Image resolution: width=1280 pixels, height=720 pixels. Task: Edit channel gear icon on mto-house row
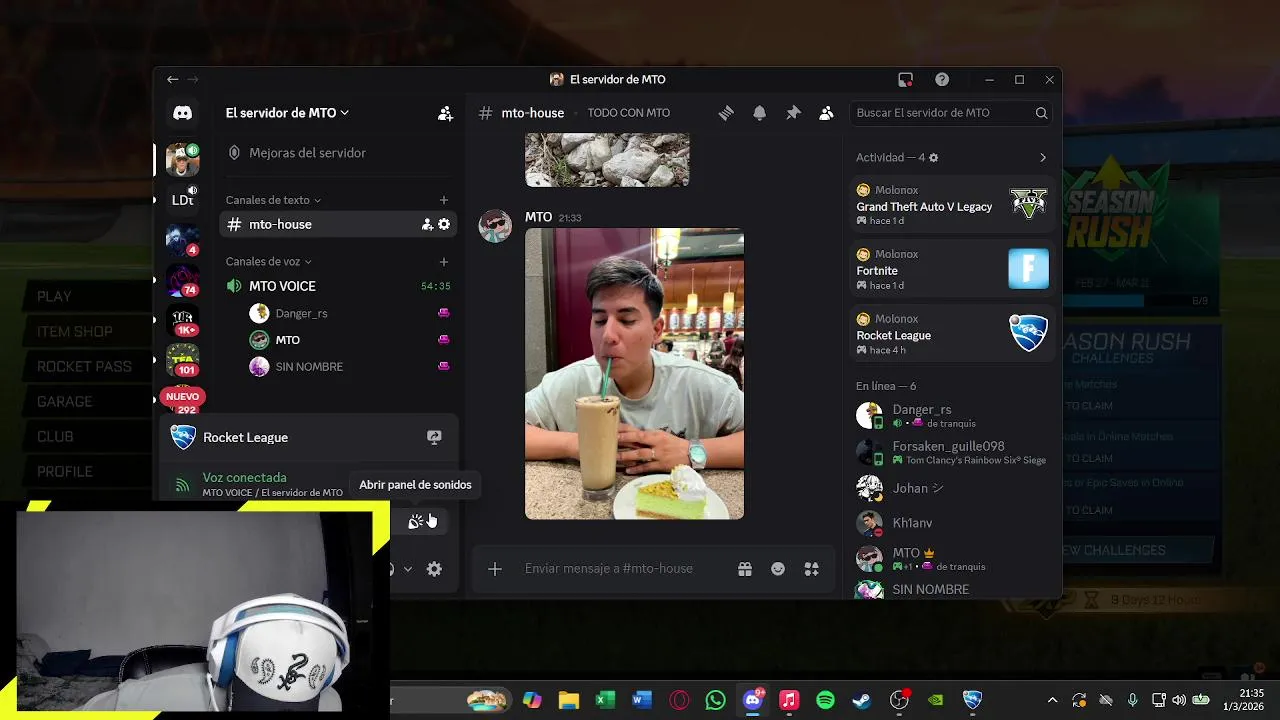[444, 225]
